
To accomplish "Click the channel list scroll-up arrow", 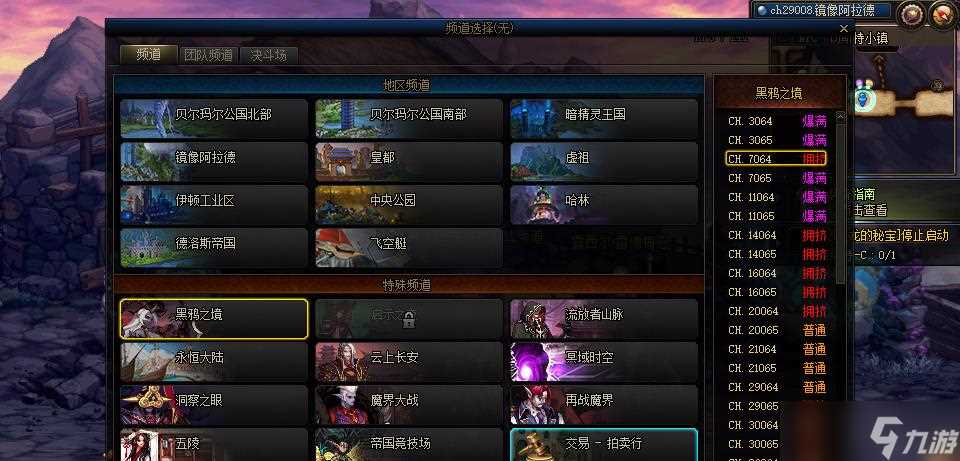I will pos(841,116).
